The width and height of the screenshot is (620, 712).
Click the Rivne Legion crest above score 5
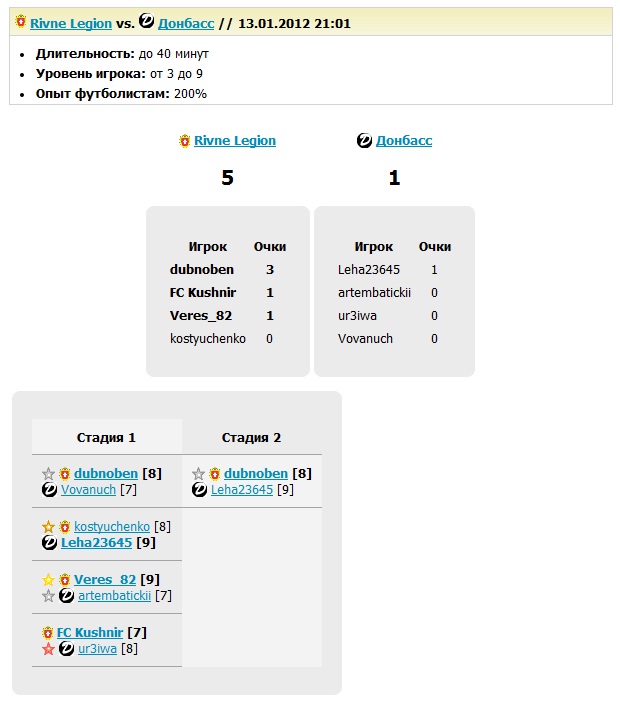[x=184, y=141]
